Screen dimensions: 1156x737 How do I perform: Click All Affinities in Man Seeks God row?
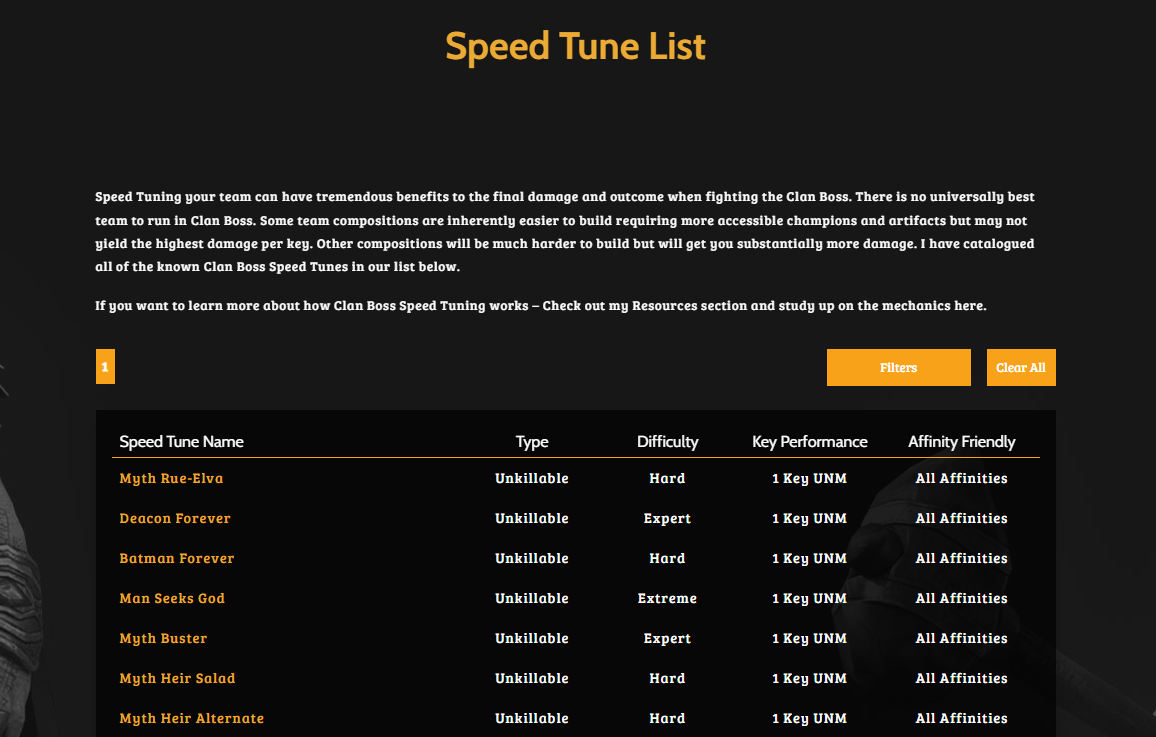coord(961,598)
